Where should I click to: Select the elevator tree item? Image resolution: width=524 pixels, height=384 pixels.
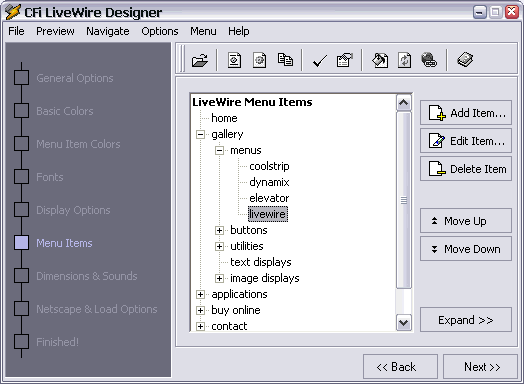tap(269, 198)
